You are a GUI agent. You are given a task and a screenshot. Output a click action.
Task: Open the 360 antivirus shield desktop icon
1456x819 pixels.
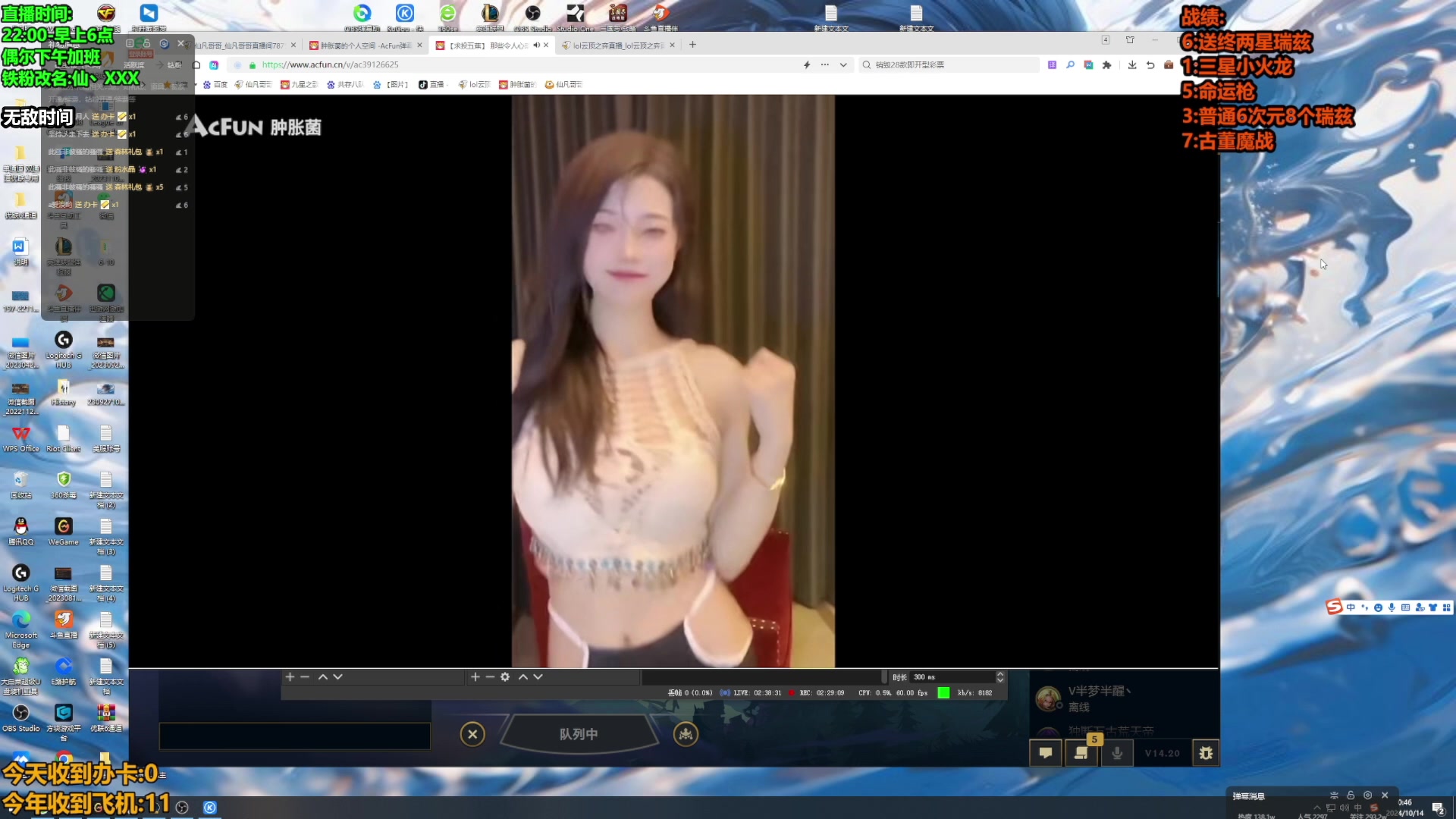click(x=64, y=485)
